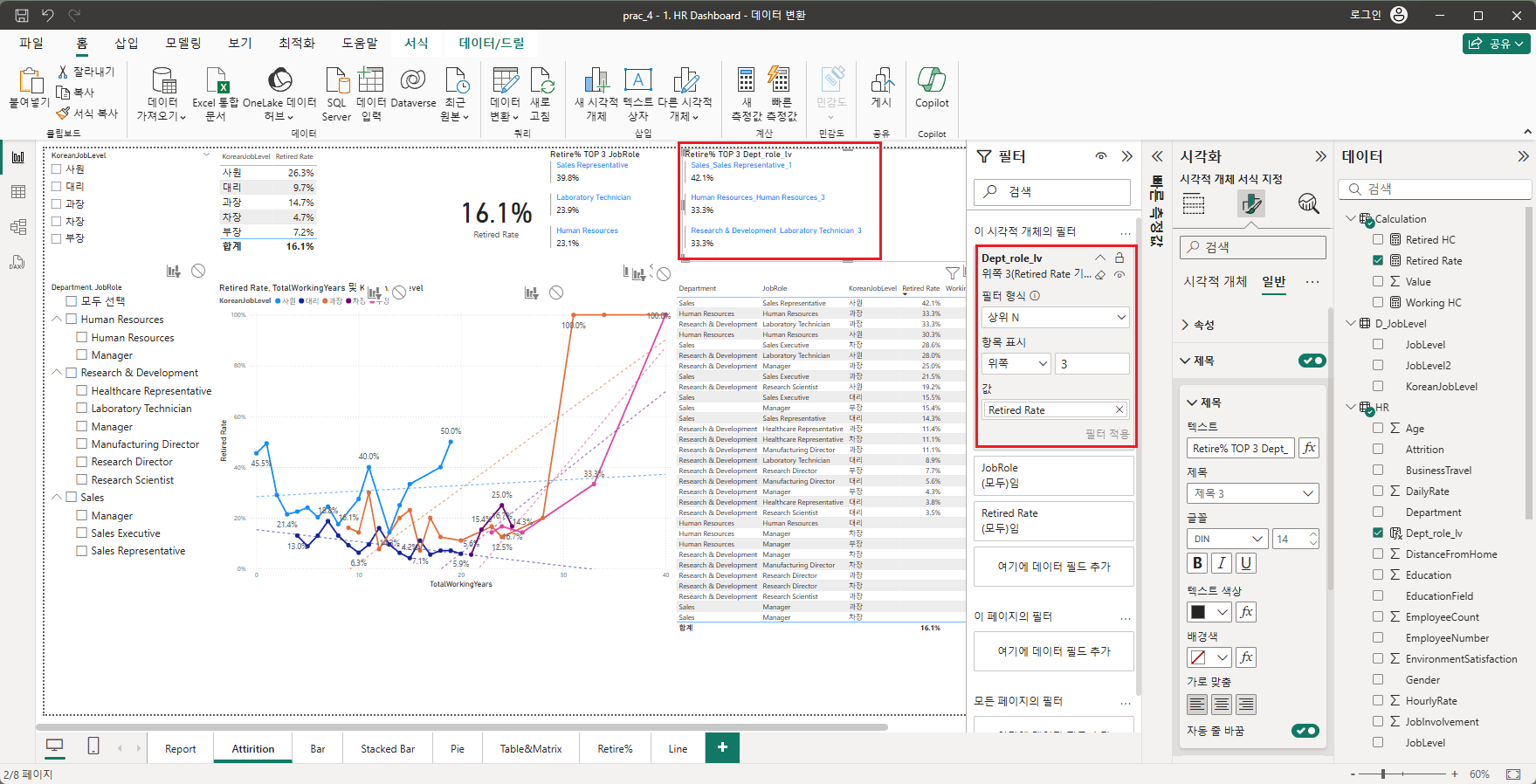Open the 제목 3 heading style dropdown
The width and height of the screenshot is (1536, 784).
[1253, 493]
